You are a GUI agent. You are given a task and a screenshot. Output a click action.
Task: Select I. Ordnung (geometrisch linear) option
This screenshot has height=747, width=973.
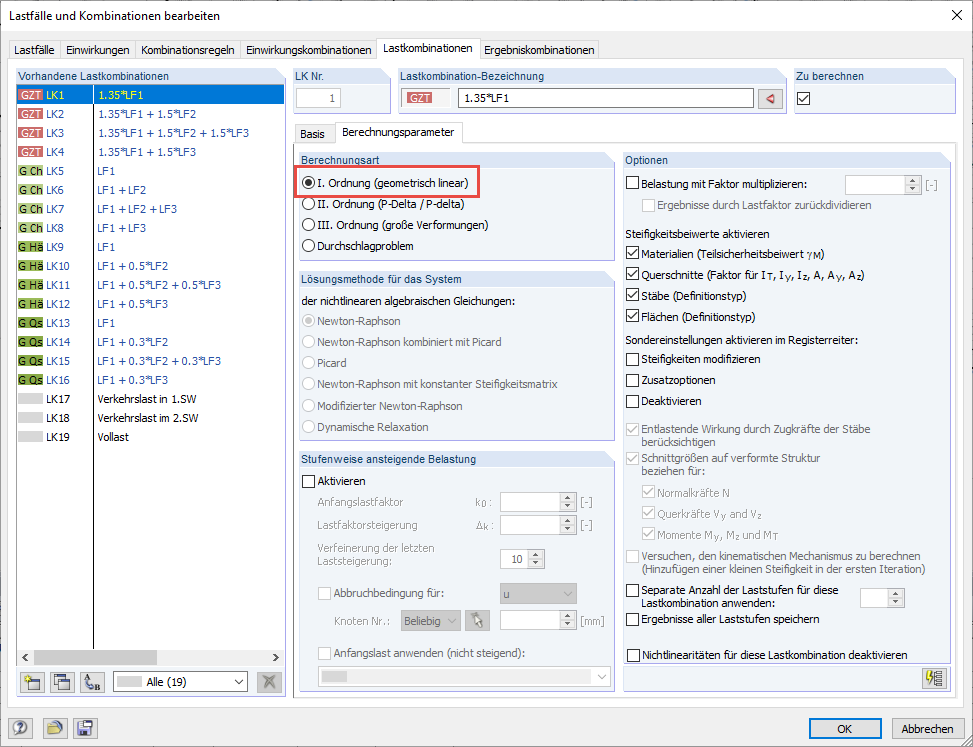click(x=385, y=183)
